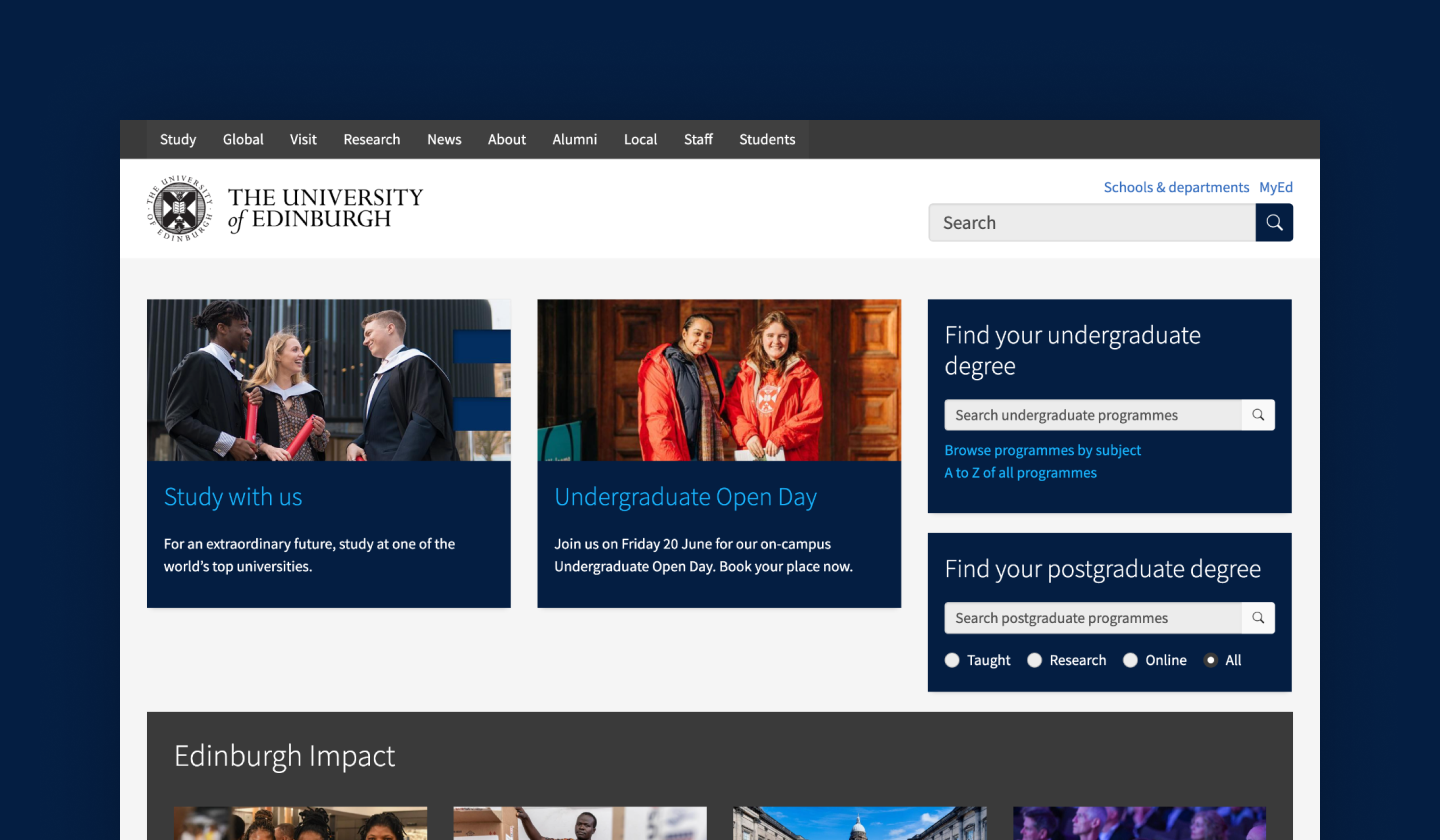The width and height of the screenshot is (1440, 840).
Task: Open the Staff menu item
Action: click(x=698, y=139)
